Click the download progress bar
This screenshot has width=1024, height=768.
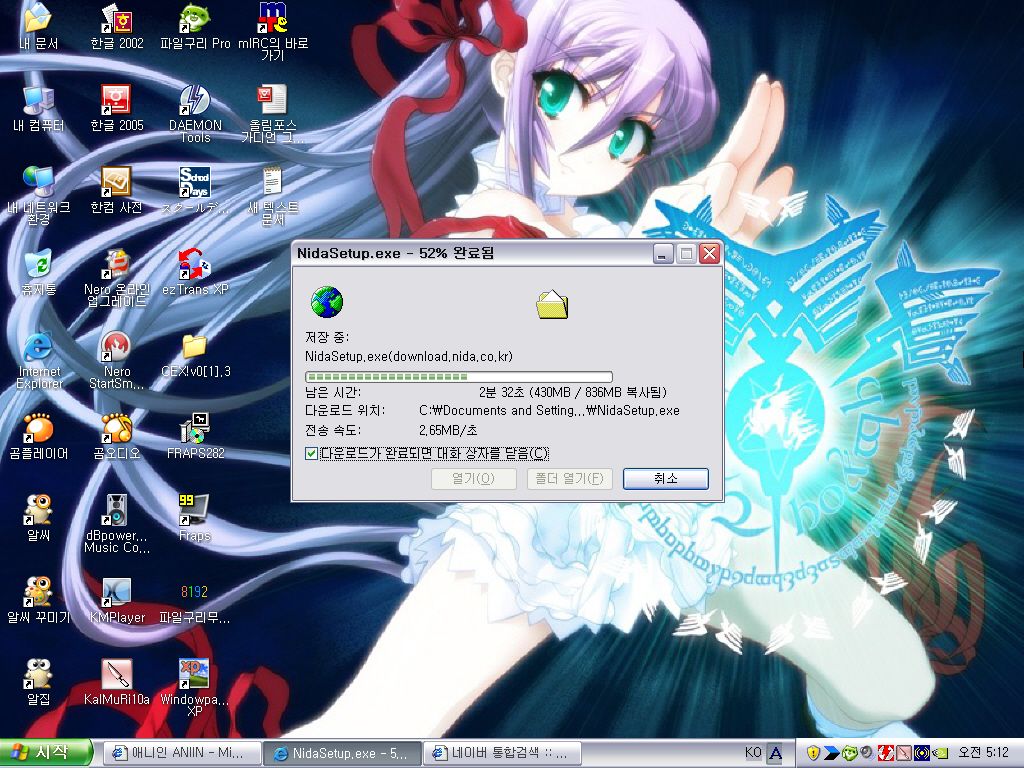(x=458, y=377)
